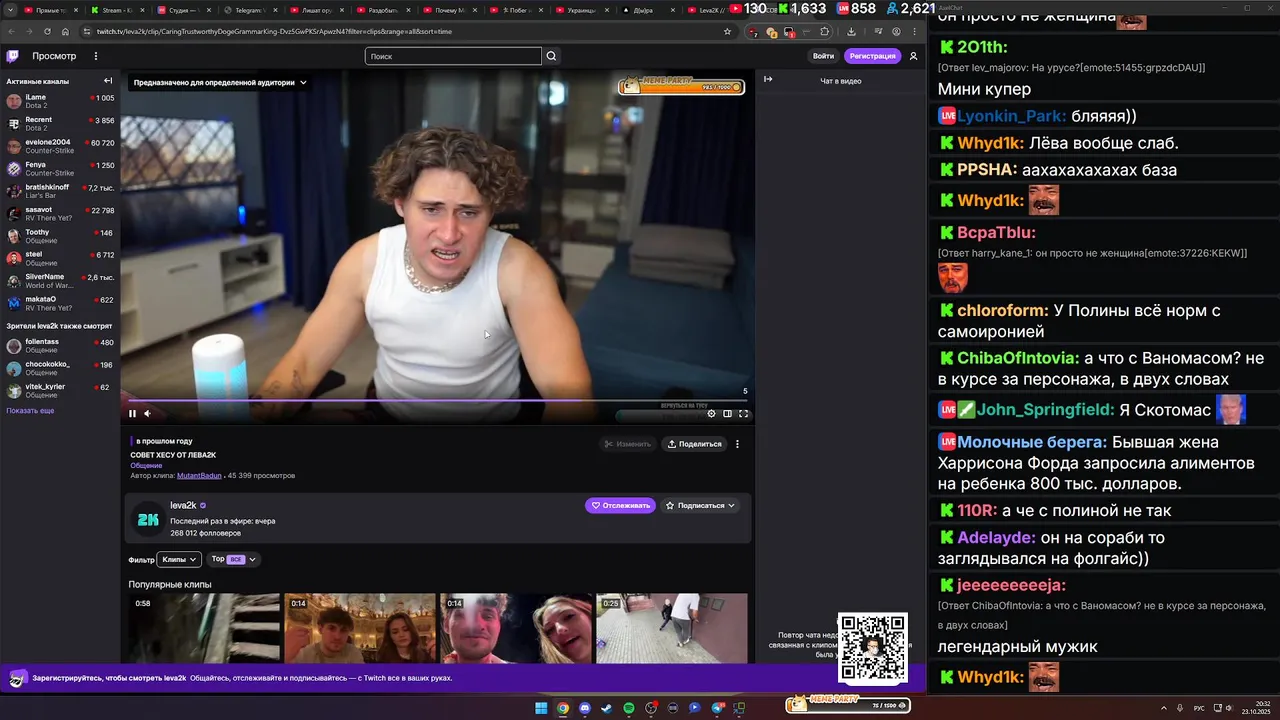Expand the audience warning dropdown
This screenshot has height=720, width=1280.
coord(219,83)
